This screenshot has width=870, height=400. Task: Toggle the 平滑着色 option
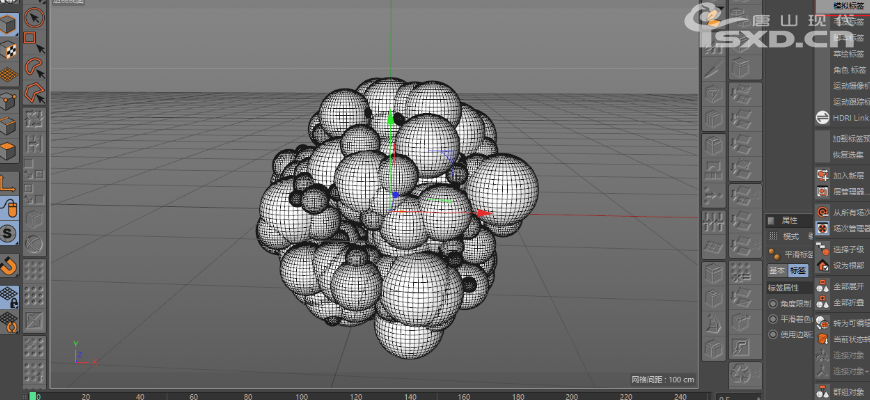coord(773,319)
